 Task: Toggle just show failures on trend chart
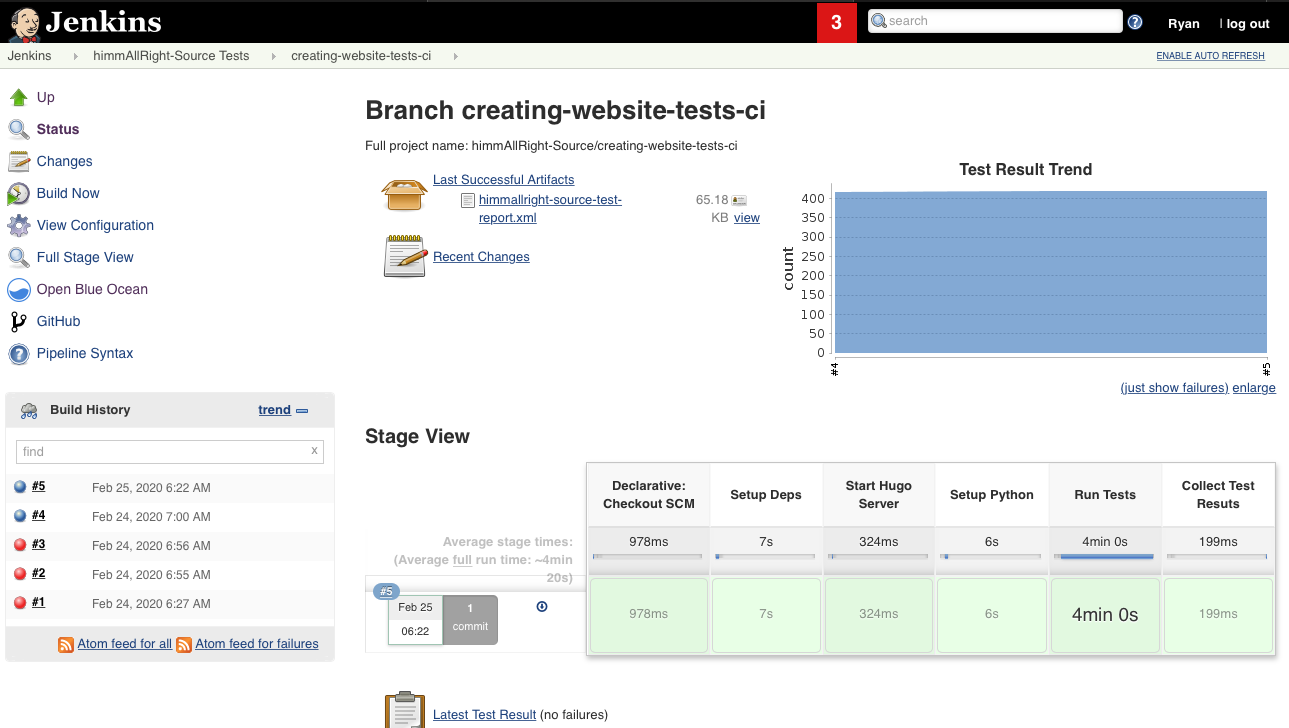[1174, 388]
